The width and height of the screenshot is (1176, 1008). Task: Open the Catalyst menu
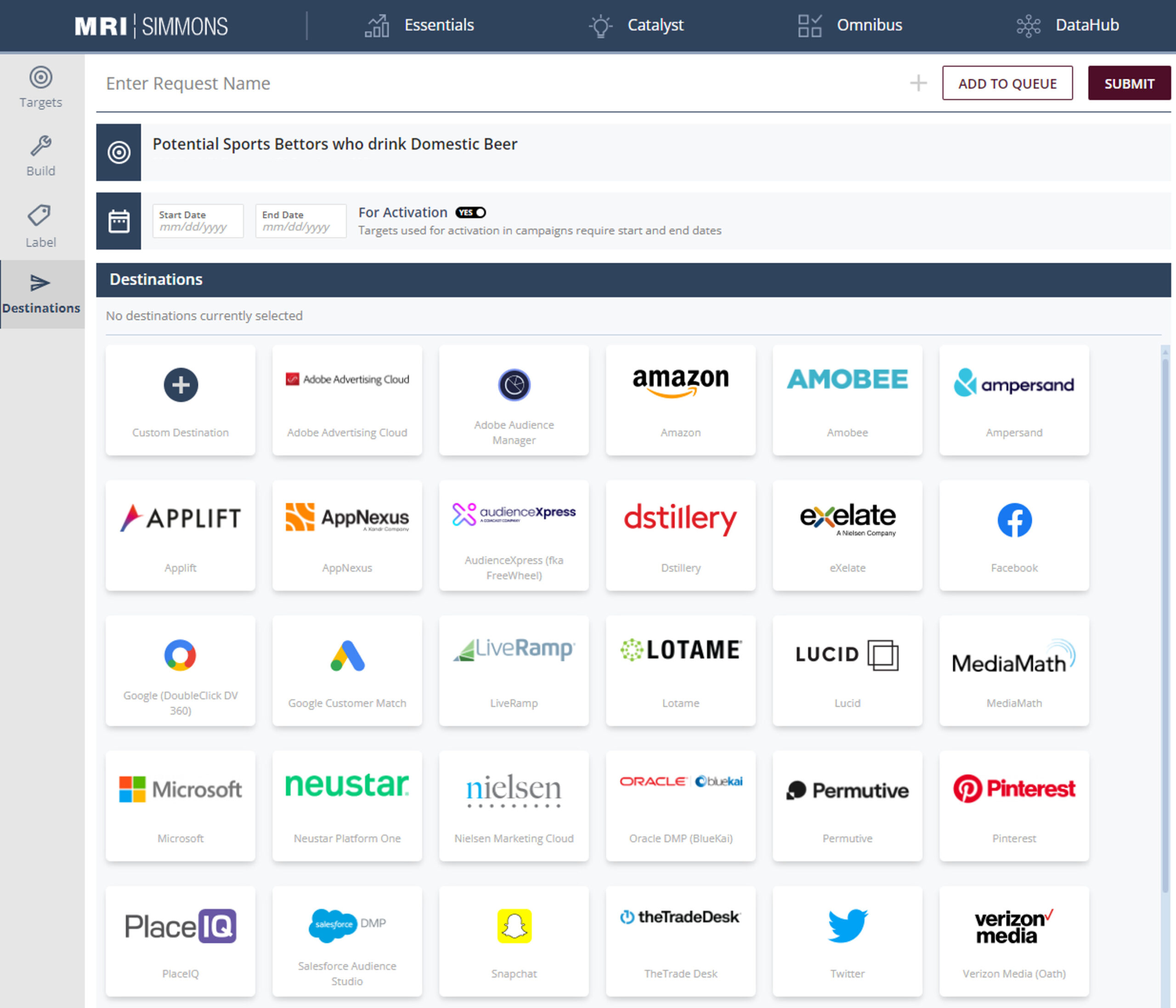point(637,26)
